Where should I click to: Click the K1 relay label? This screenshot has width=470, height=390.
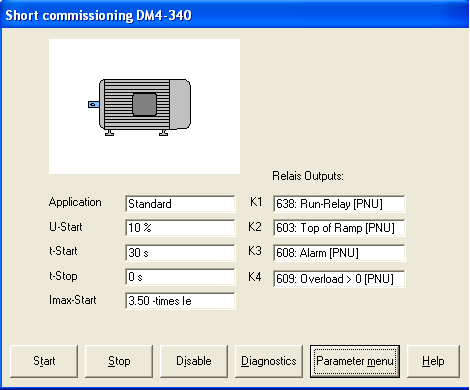point(256,202)
